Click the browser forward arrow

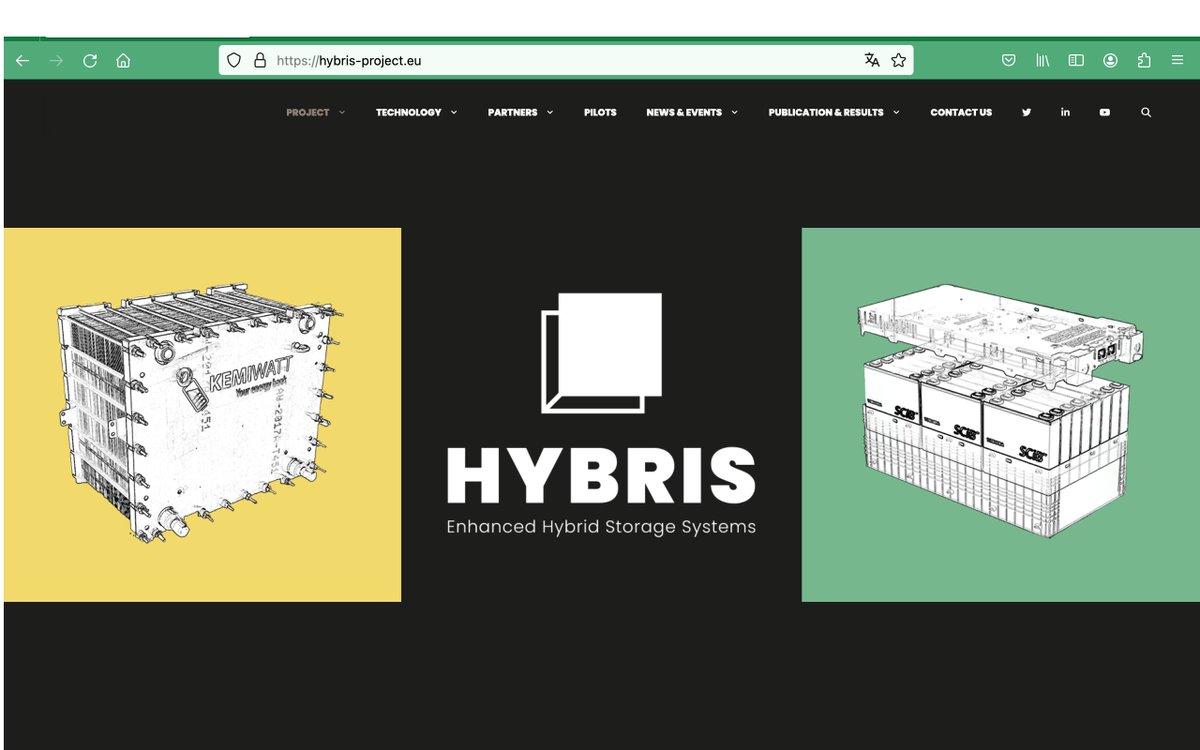tap(56, 61)
